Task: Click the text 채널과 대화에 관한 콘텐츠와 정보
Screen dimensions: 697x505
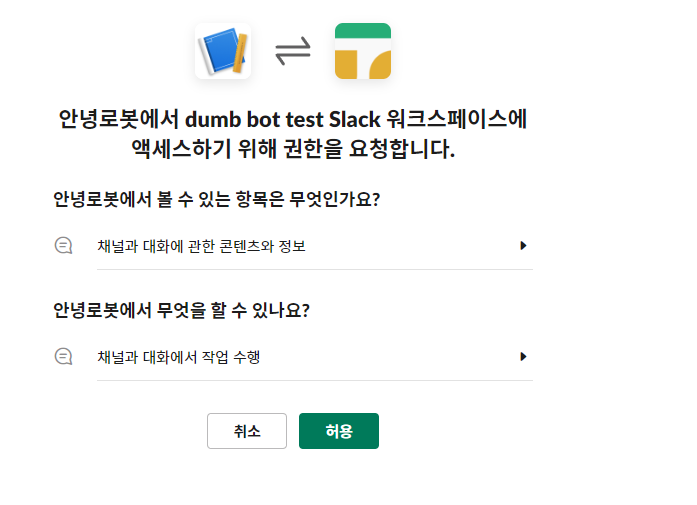Action: [201, 246]
